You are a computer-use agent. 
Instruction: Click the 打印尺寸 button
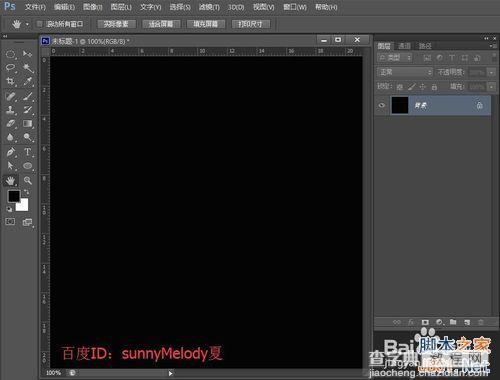(x=251, y=24)
